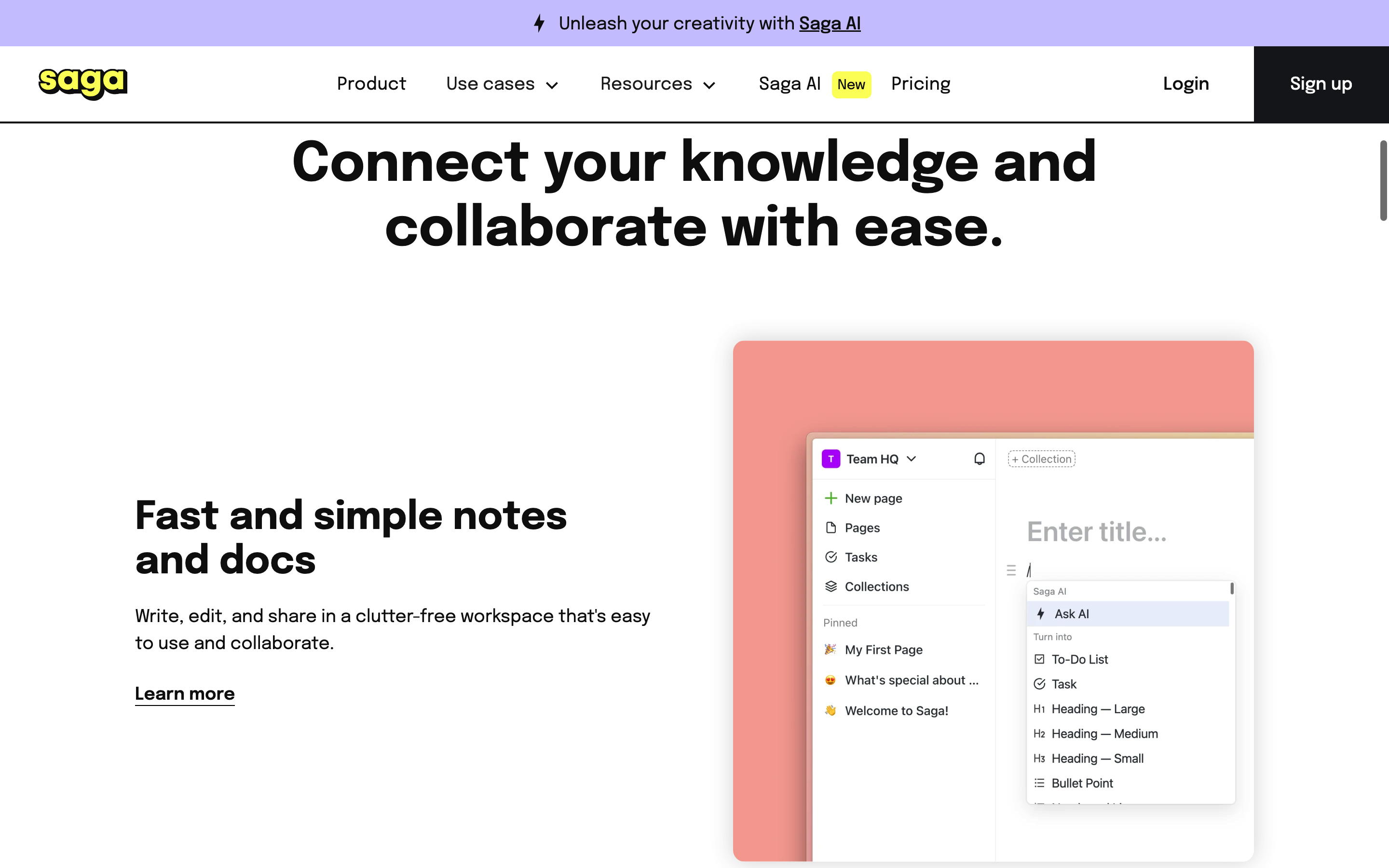Select the To-Do List checkbox option
Screen dimensions: 1389x868
click(x=1079, y=659)
